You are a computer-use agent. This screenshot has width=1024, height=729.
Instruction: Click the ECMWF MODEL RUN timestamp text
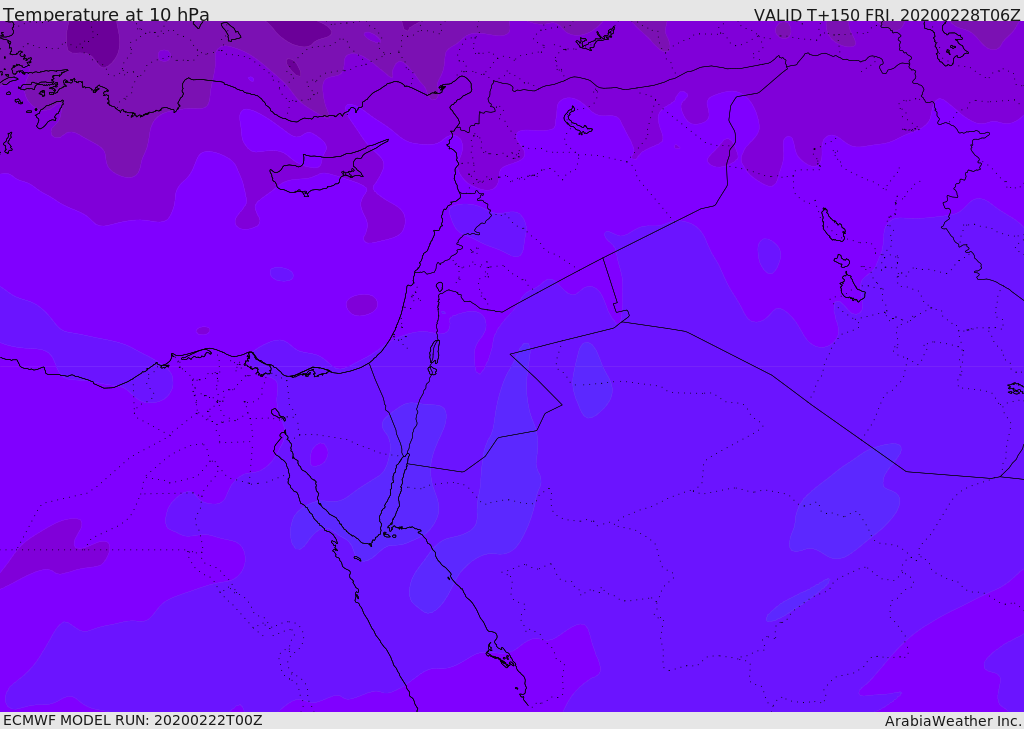[132, 720]
